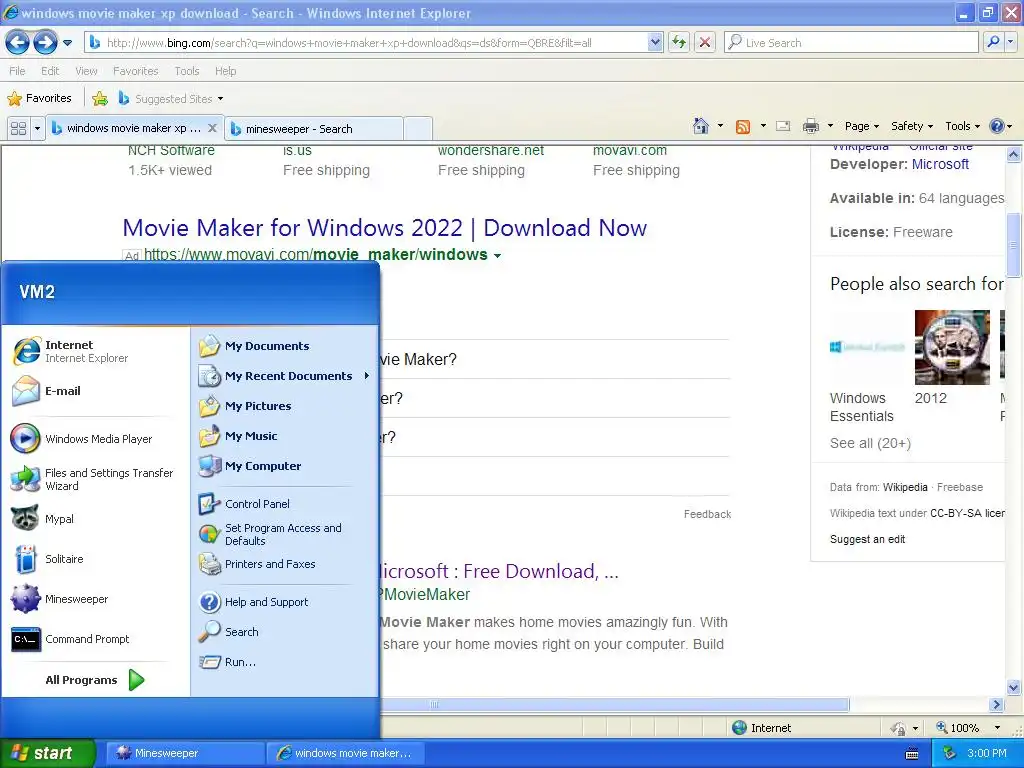Image resolution: width=1024 pixels, height=768 pixels.
Task: Open File menu
Action: [x=18, y=71]
